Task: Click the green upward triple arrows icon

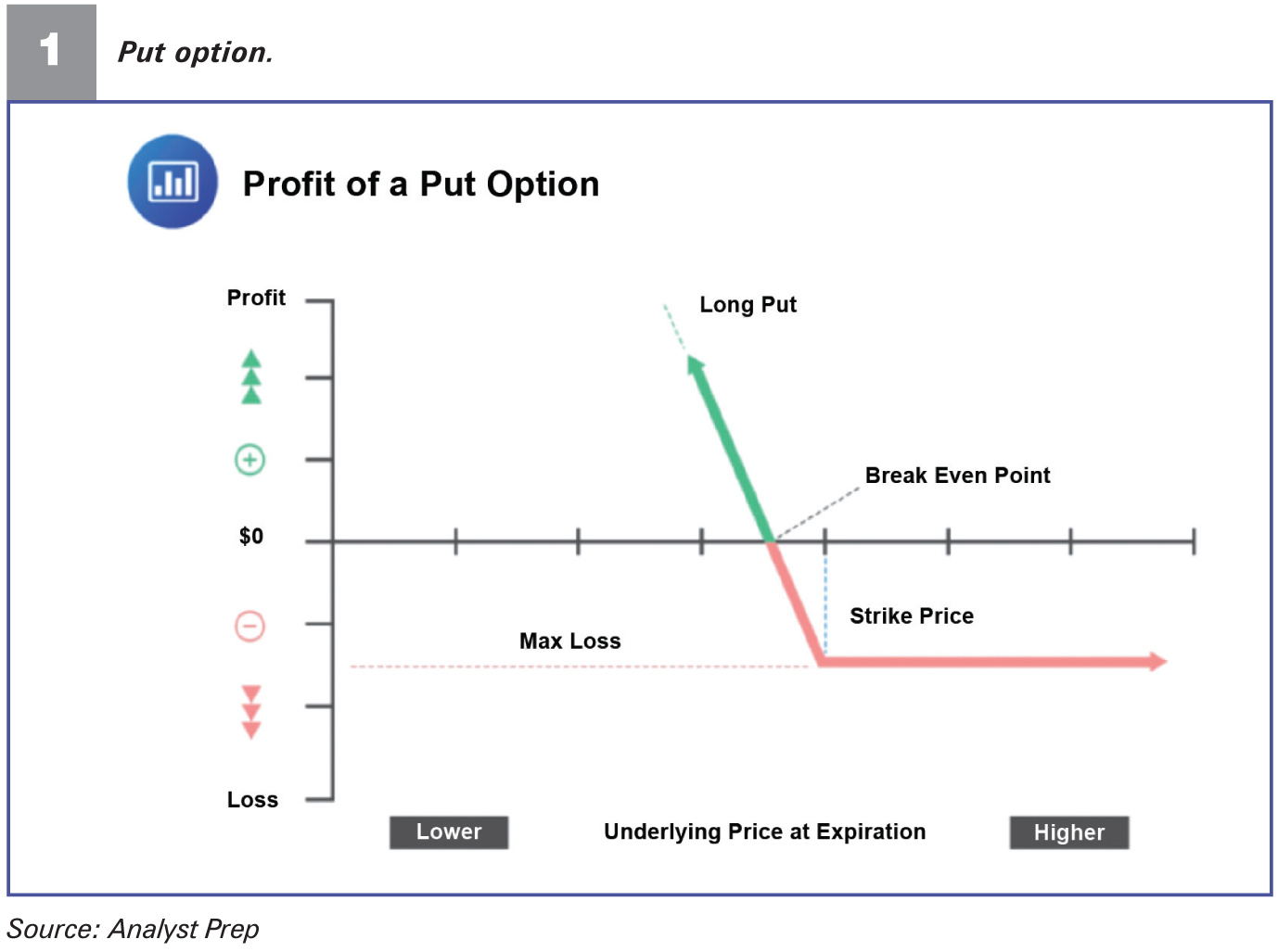Action: (x=251, y=377)
